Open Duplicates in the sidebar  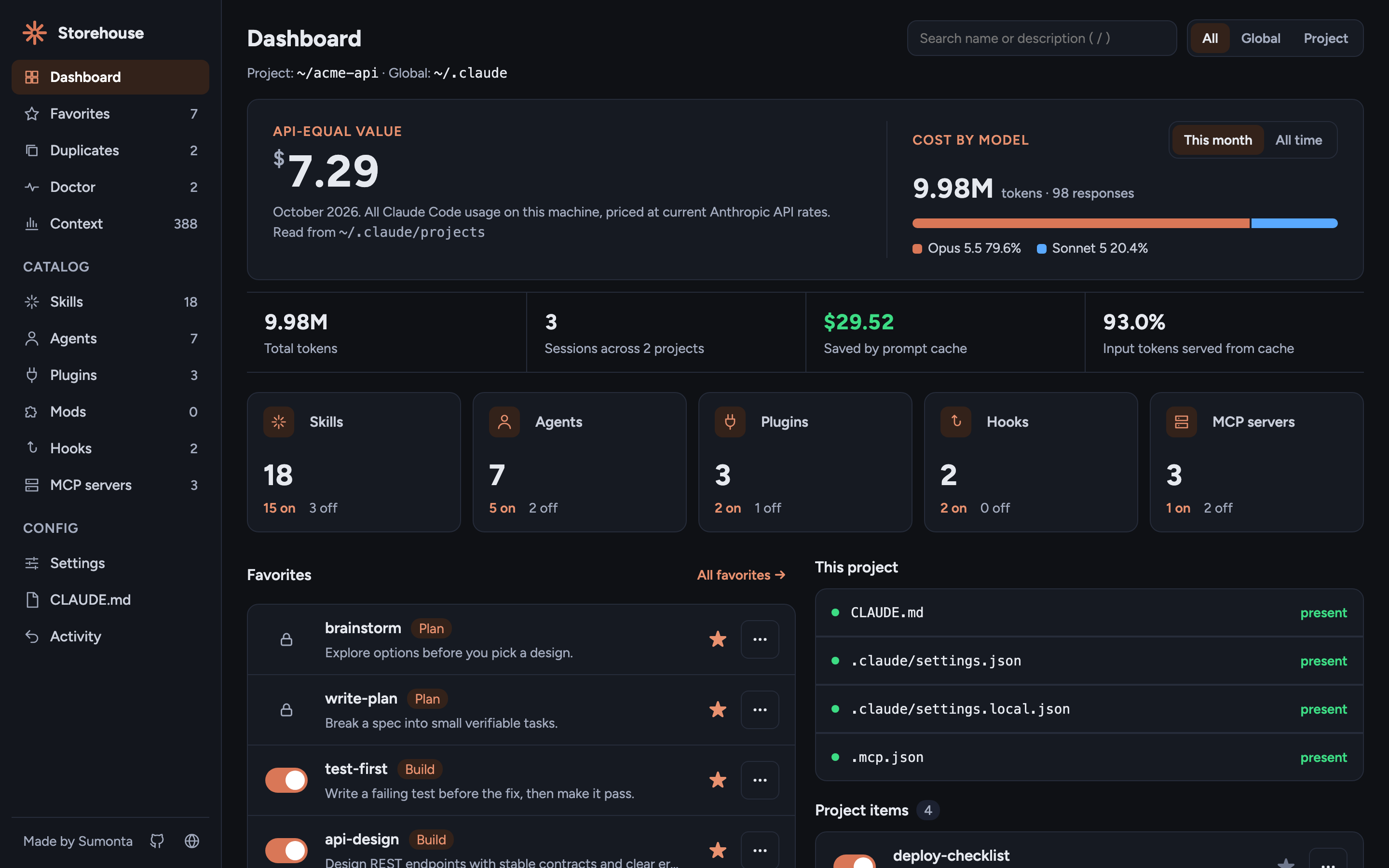click(x=110, y=150)
